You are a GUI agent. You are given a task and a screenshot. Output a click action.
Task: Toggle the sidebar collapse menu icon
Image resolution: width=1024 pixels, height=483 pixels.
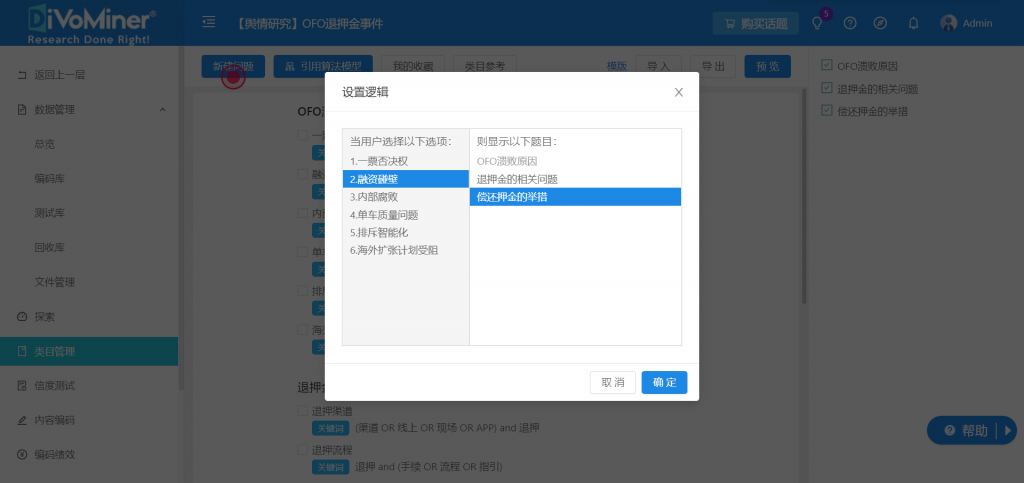pyautogui.click(x=209, y=23)
